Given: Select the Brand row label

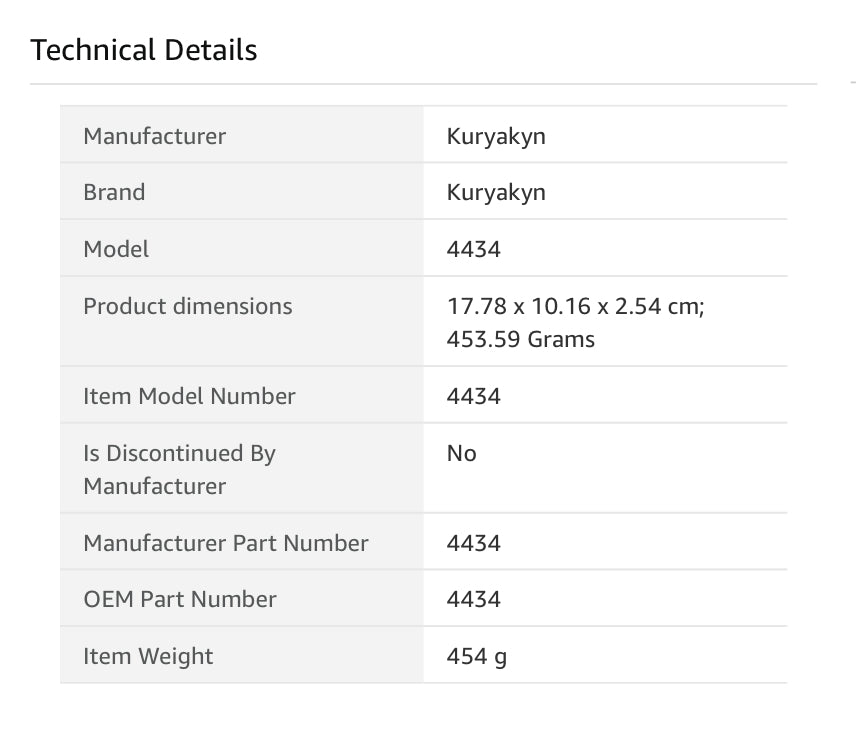Looking at the screenshot, I should [x=114, y=192].
